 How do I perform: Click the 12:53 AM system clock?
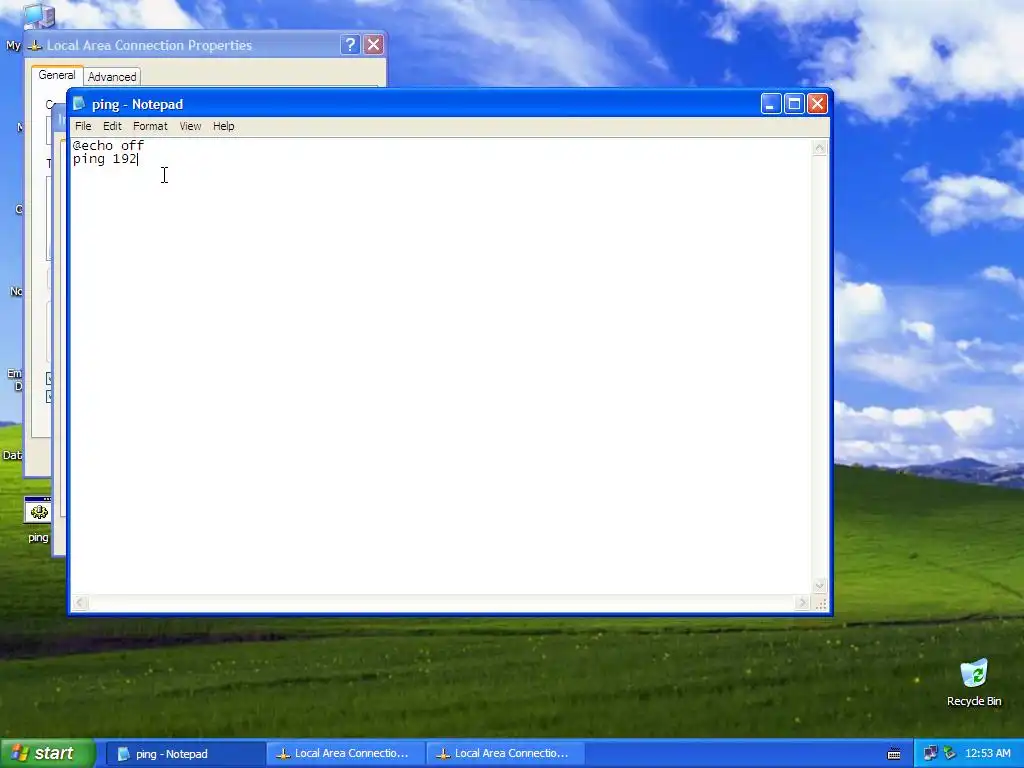tap(987, 754)
